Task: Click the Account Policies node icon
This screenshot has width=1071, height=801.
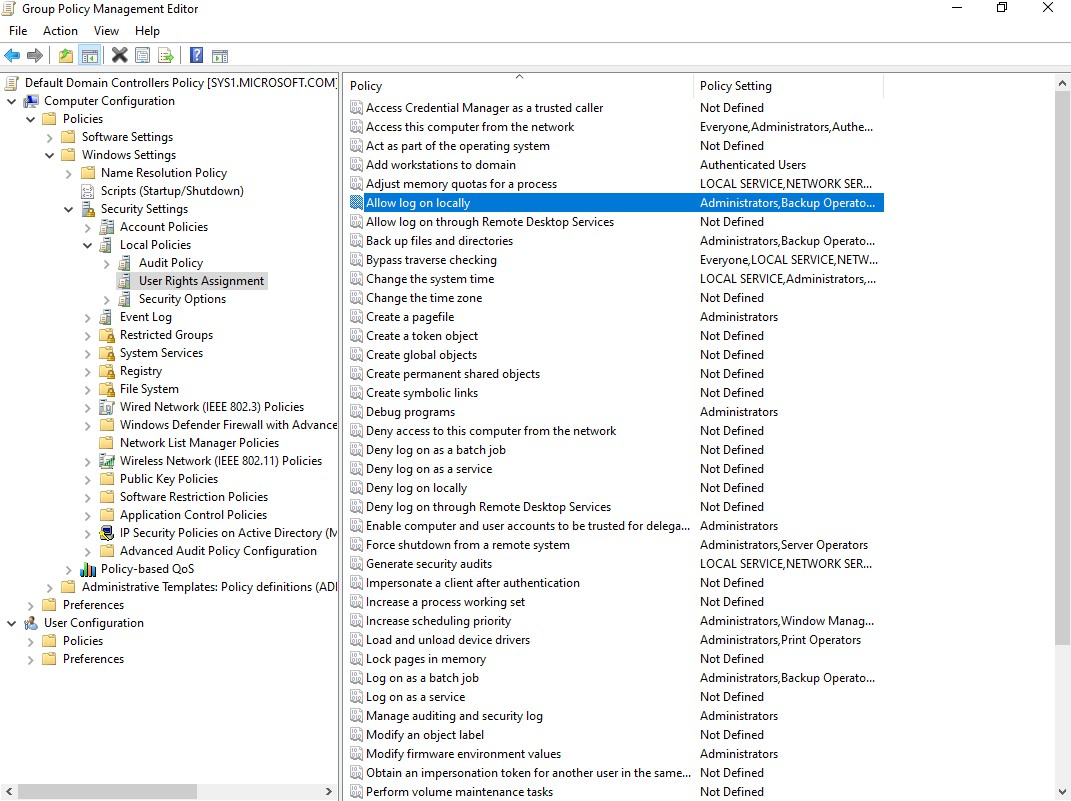Action: (106, 227)
